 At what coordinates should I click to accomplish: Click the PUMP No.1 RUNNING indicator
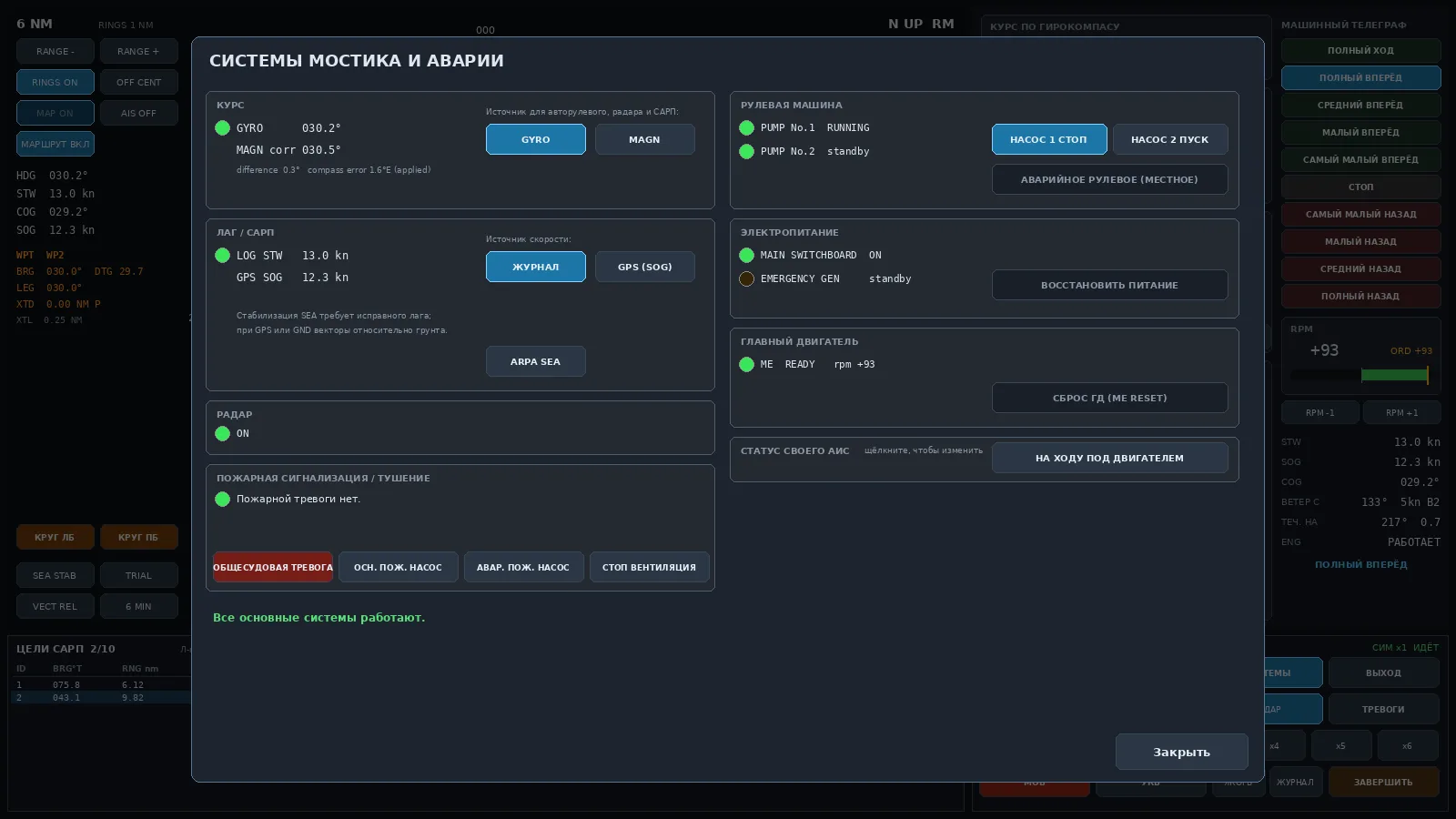click(x=746, y=128)
